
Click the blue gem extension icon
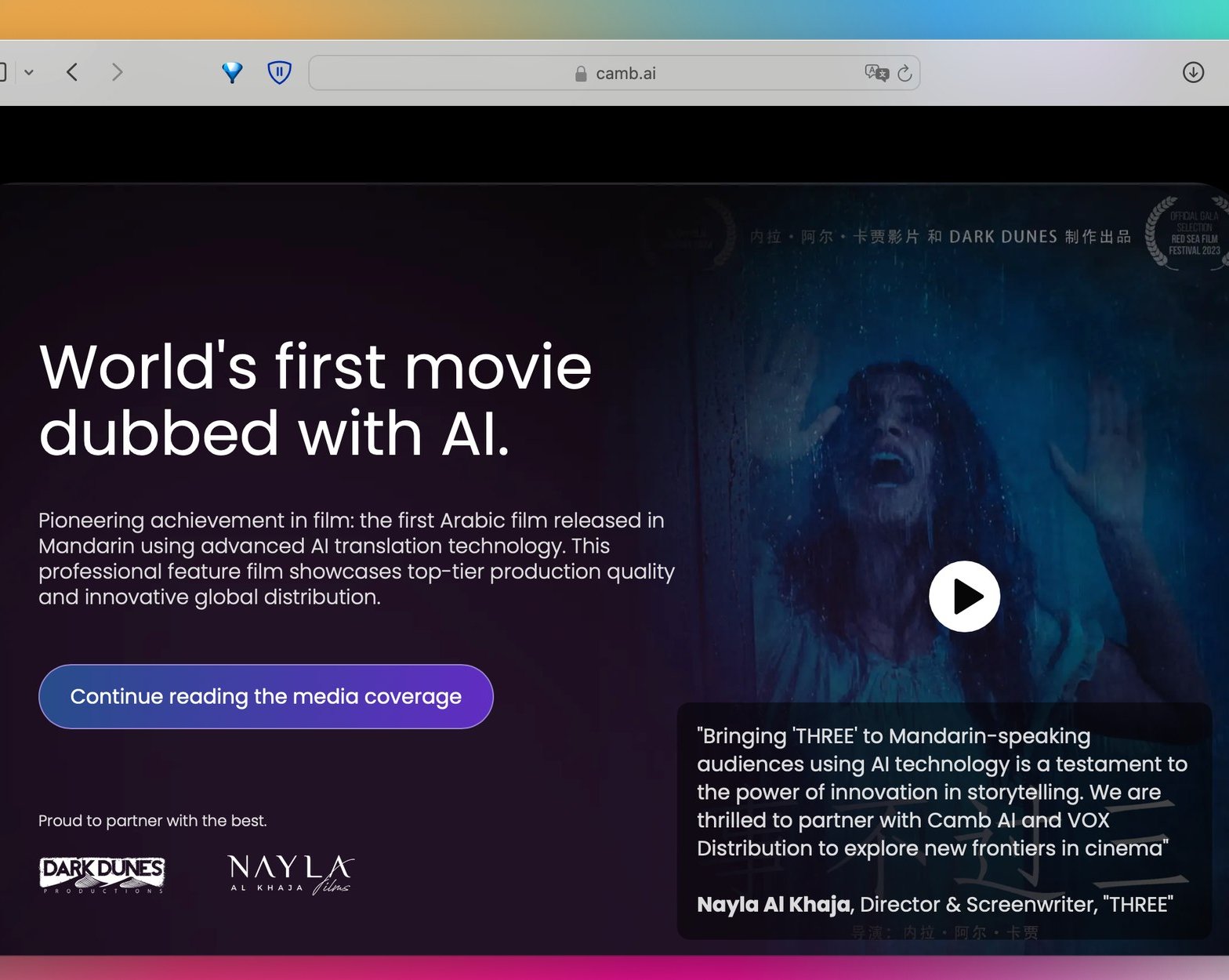pos(232,72)
